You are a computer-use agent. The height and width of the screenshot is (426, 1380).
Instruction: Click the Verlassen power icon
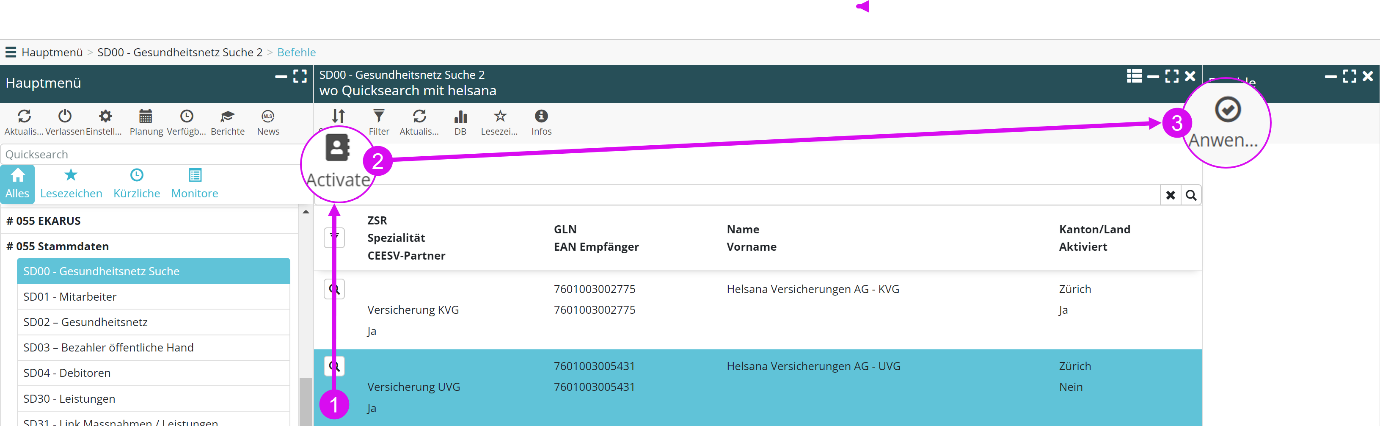[x=65, y=117]
